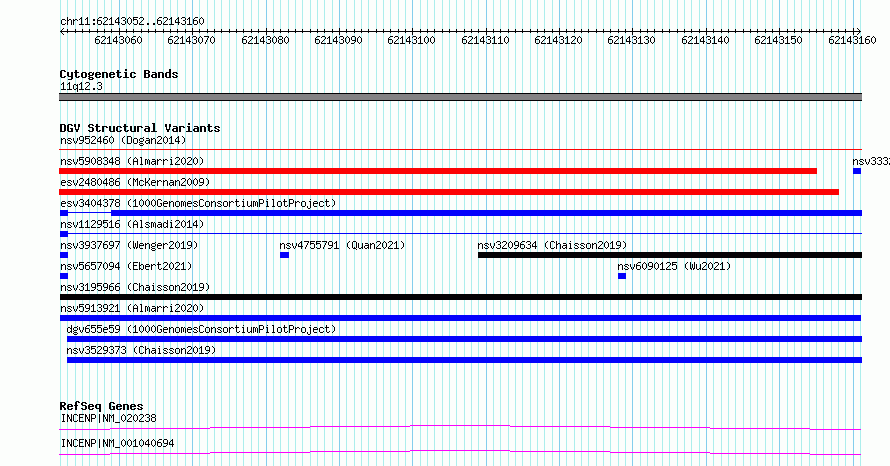Viewport: 890px width, 466px height.
Task: Click the gray 11q12.3 cytogenetic band bar
Action: (x=460, y=97)
